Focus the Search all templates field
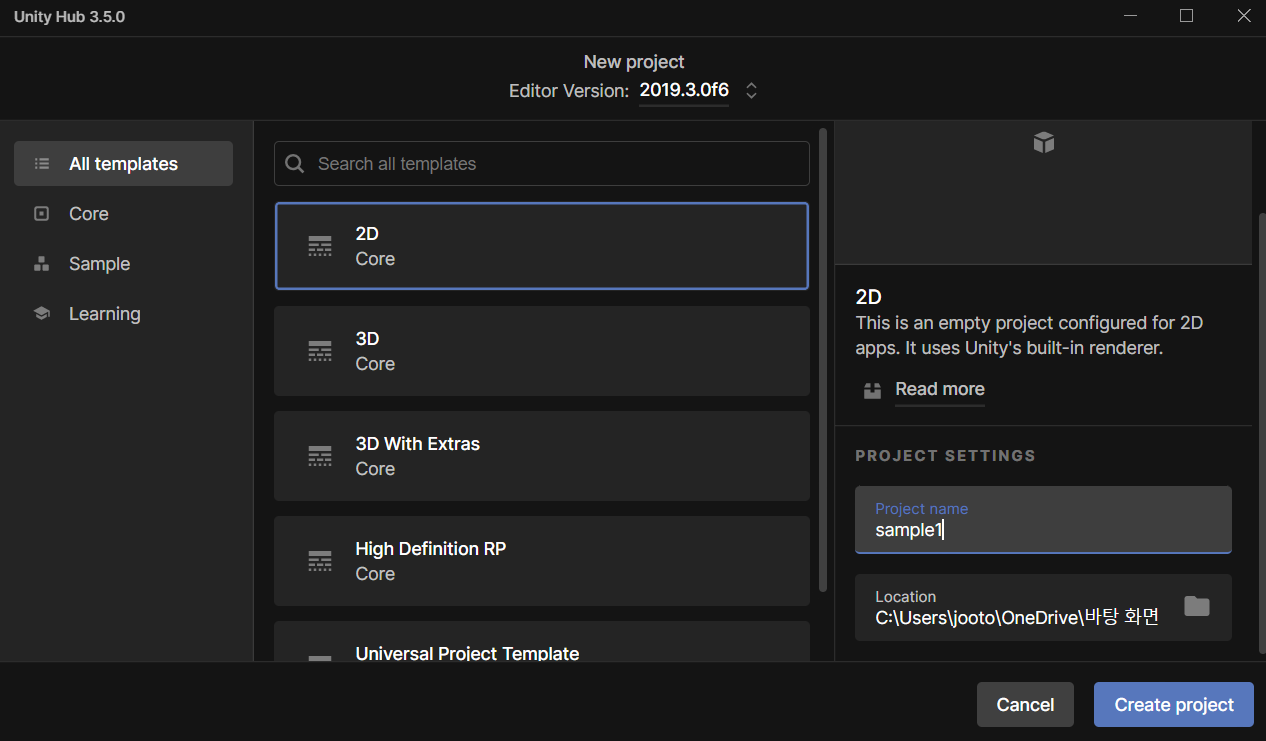The height and width of the screenshot is (741, 1266). click(x=542, y=164)
